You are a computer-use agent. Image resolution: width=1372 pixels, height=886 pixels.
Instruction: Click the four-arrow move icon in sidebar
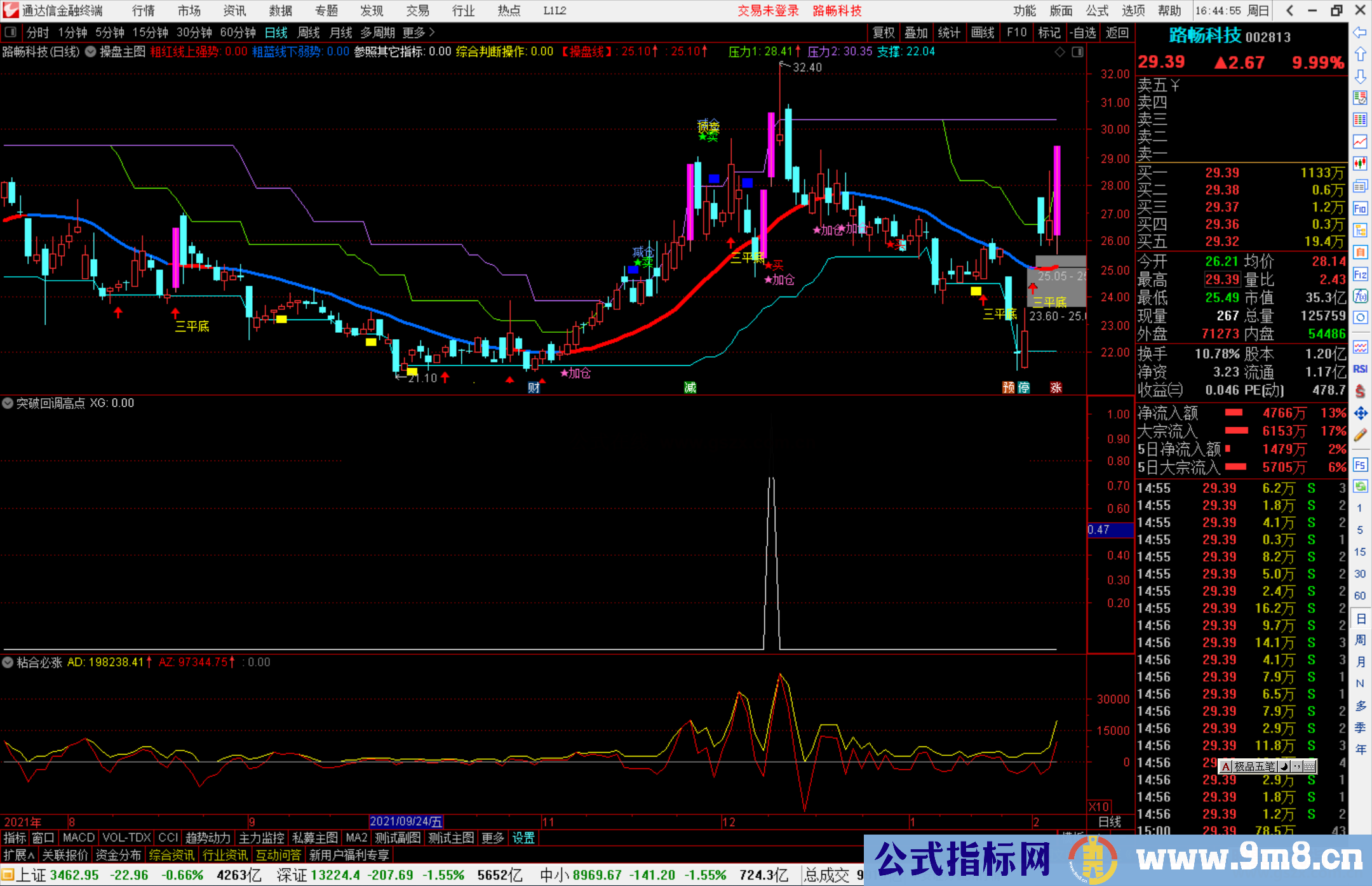click(x=1360, y=413)
